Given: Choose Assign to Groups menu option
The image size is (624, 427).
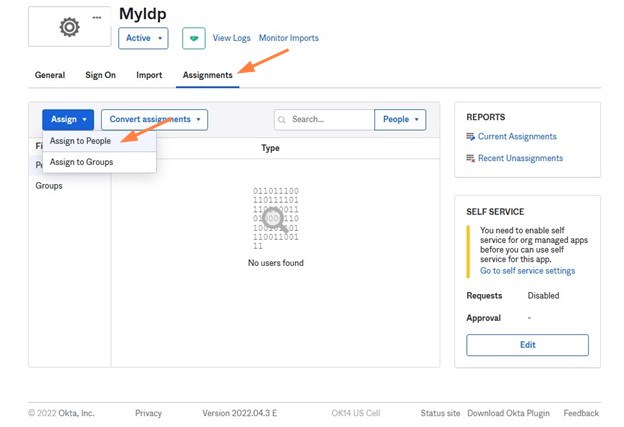Looking at the screenshot, I should pos(81,162).
